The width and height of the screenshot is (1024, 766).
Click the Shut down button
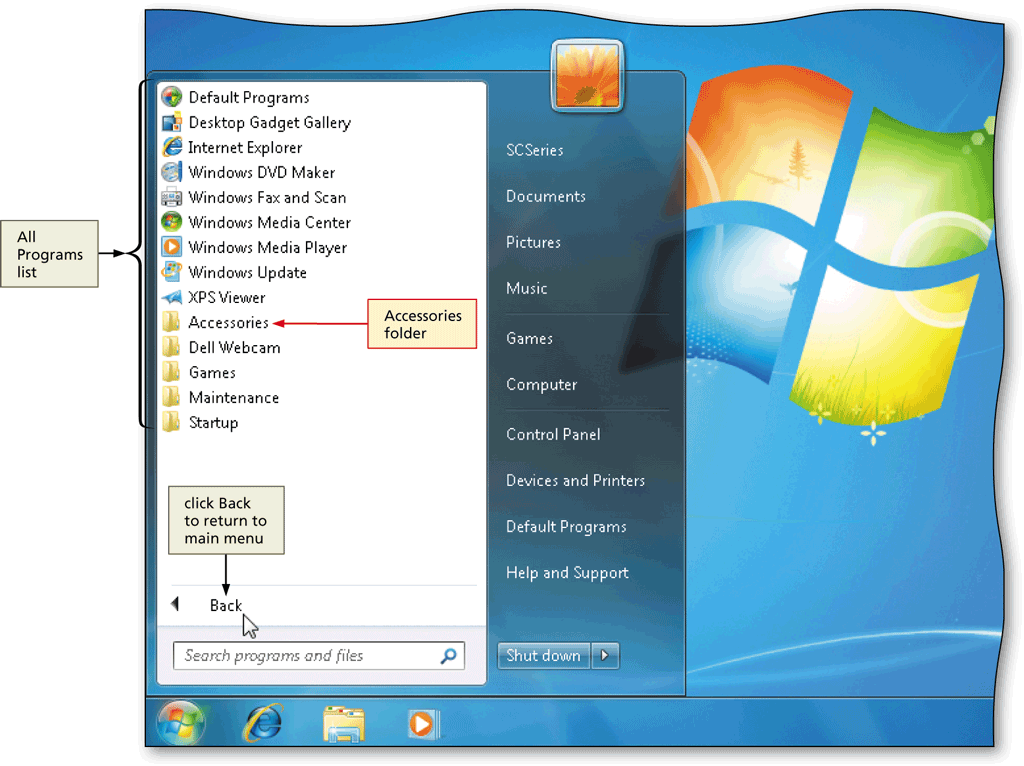tap(543, 655)
